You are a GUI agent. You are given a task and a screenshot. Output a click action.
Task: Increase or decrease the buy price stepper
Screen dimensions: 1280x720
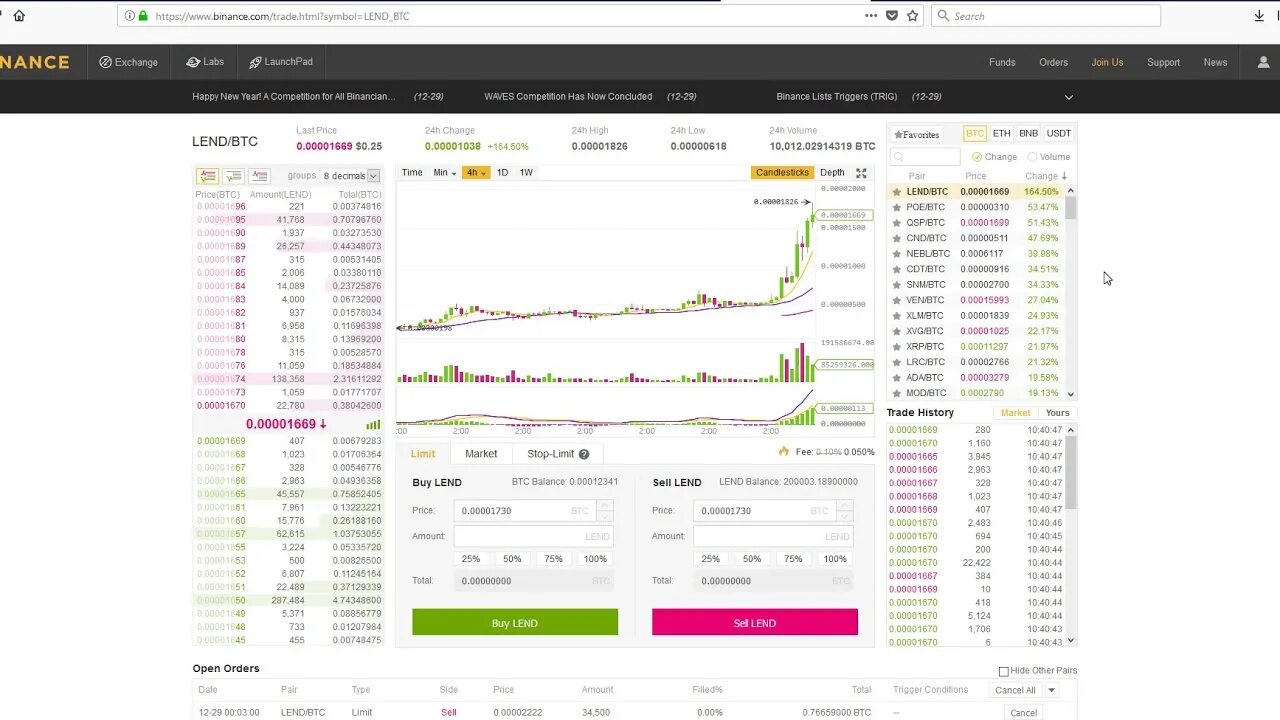pos(604,510)
